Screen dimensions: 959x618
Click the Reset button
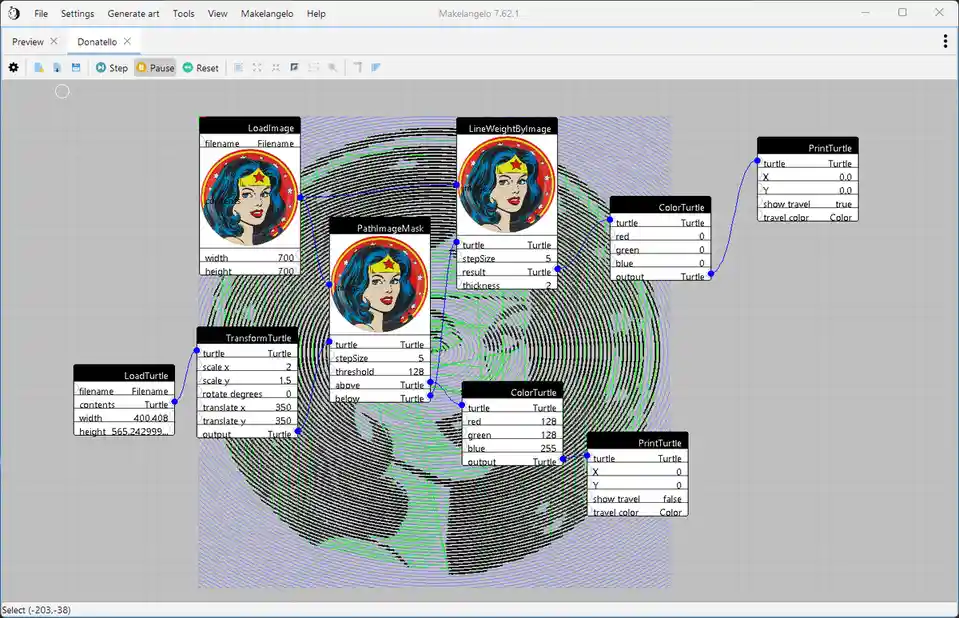201,67
